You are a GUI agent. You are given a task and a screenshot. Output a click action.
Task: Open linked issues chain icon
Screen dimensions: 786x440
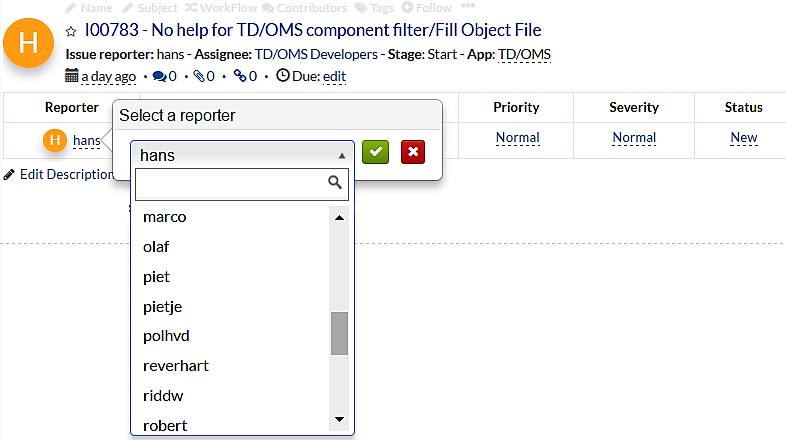click(239, 75)
